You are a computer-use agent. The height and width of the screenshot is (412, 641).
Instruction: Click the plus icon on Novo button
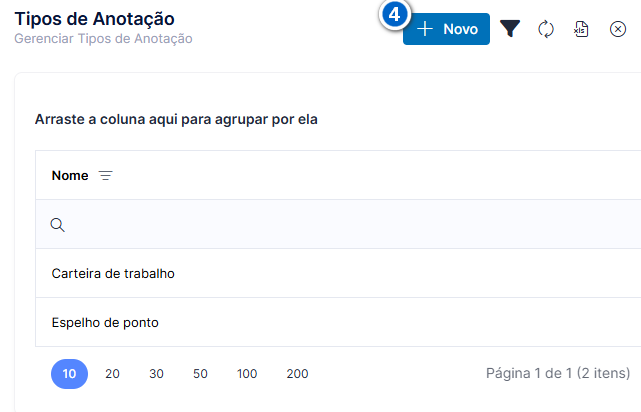pos(425,29)
